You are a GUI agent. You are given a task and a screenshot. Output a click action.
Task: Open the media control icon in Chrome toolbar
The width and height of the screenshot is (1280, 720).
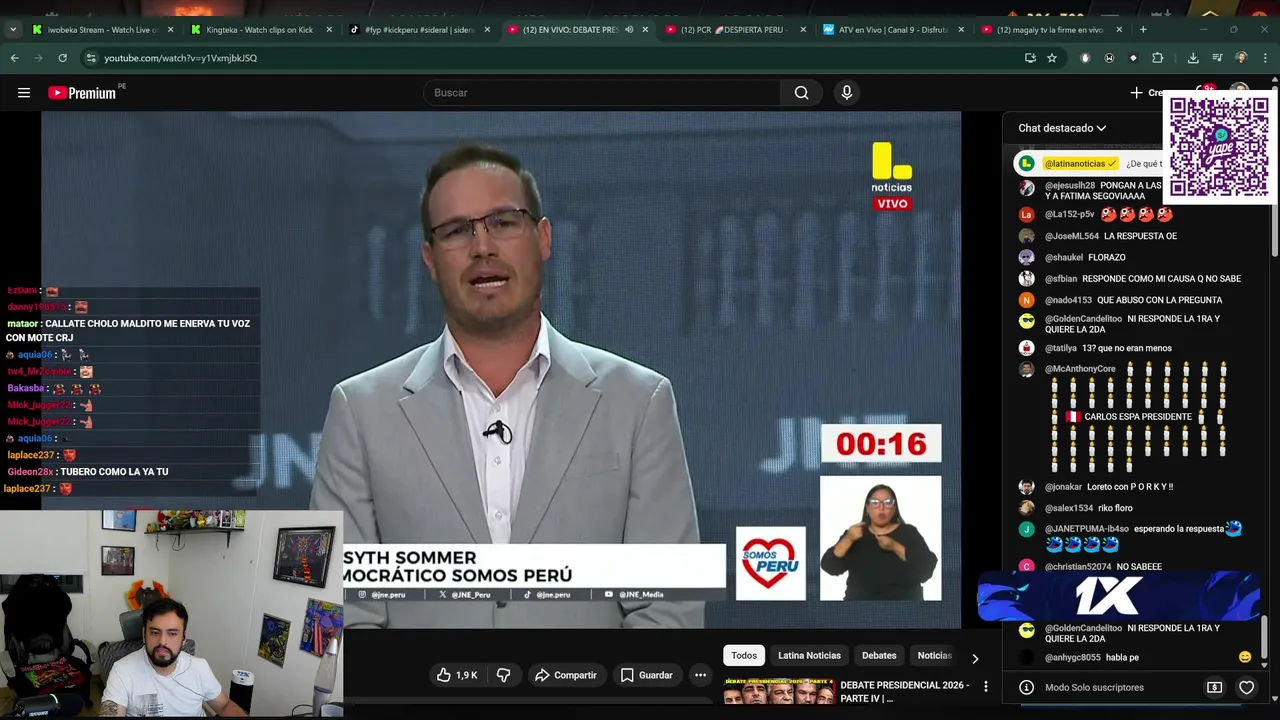point(1217,58)
